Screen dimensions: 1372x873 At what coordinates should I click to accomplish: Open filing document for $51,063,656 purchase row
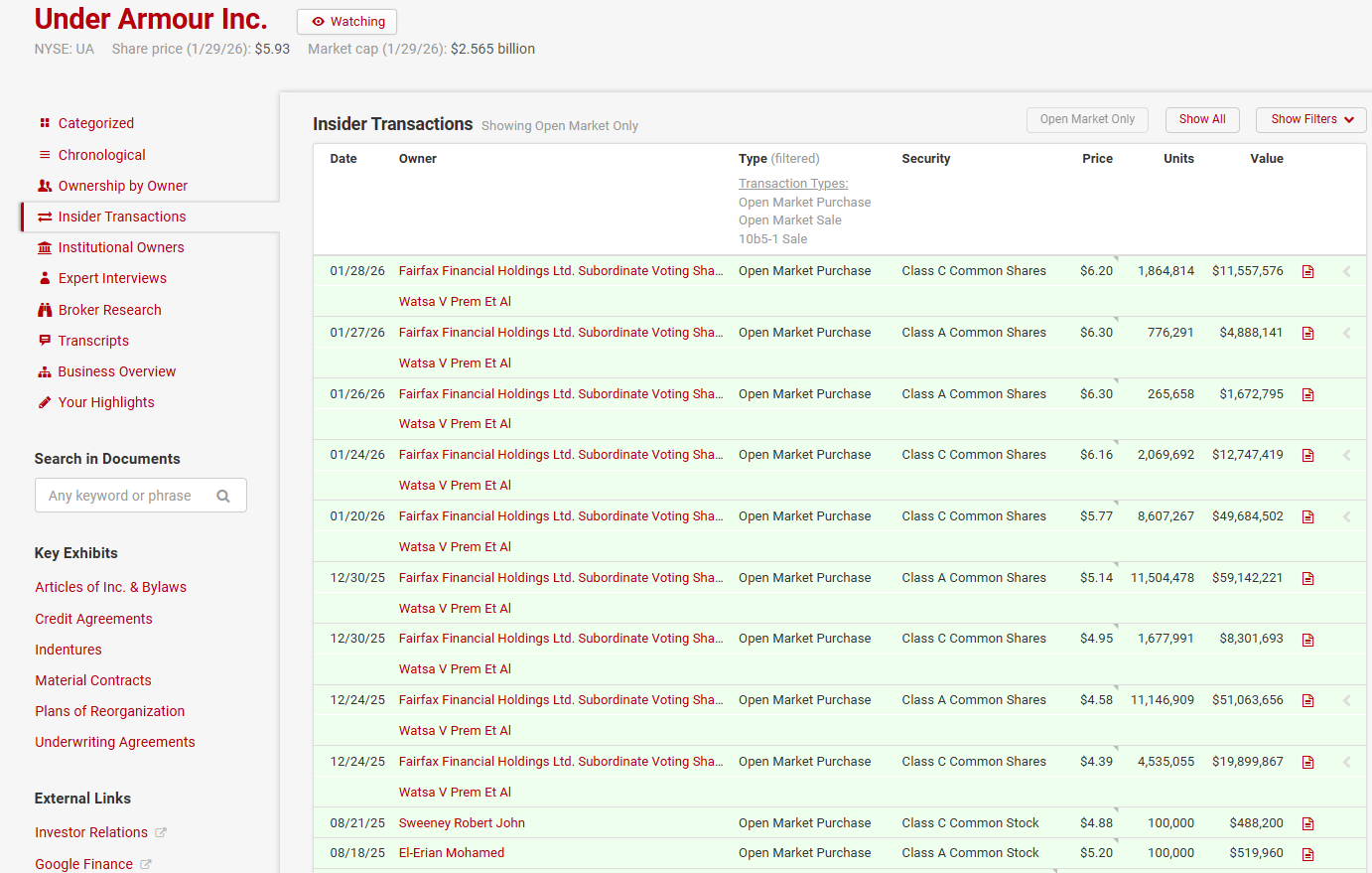pos(1307,700)
